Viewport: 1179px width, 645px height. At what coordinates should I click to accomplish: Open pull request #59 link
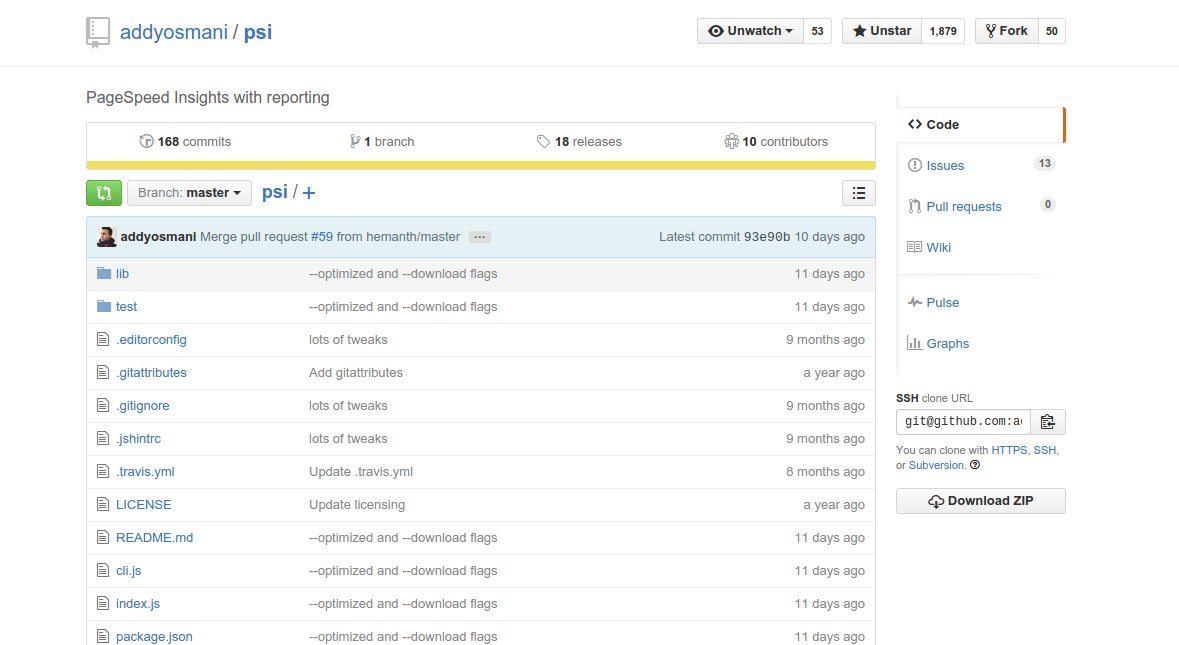point(322,237)
